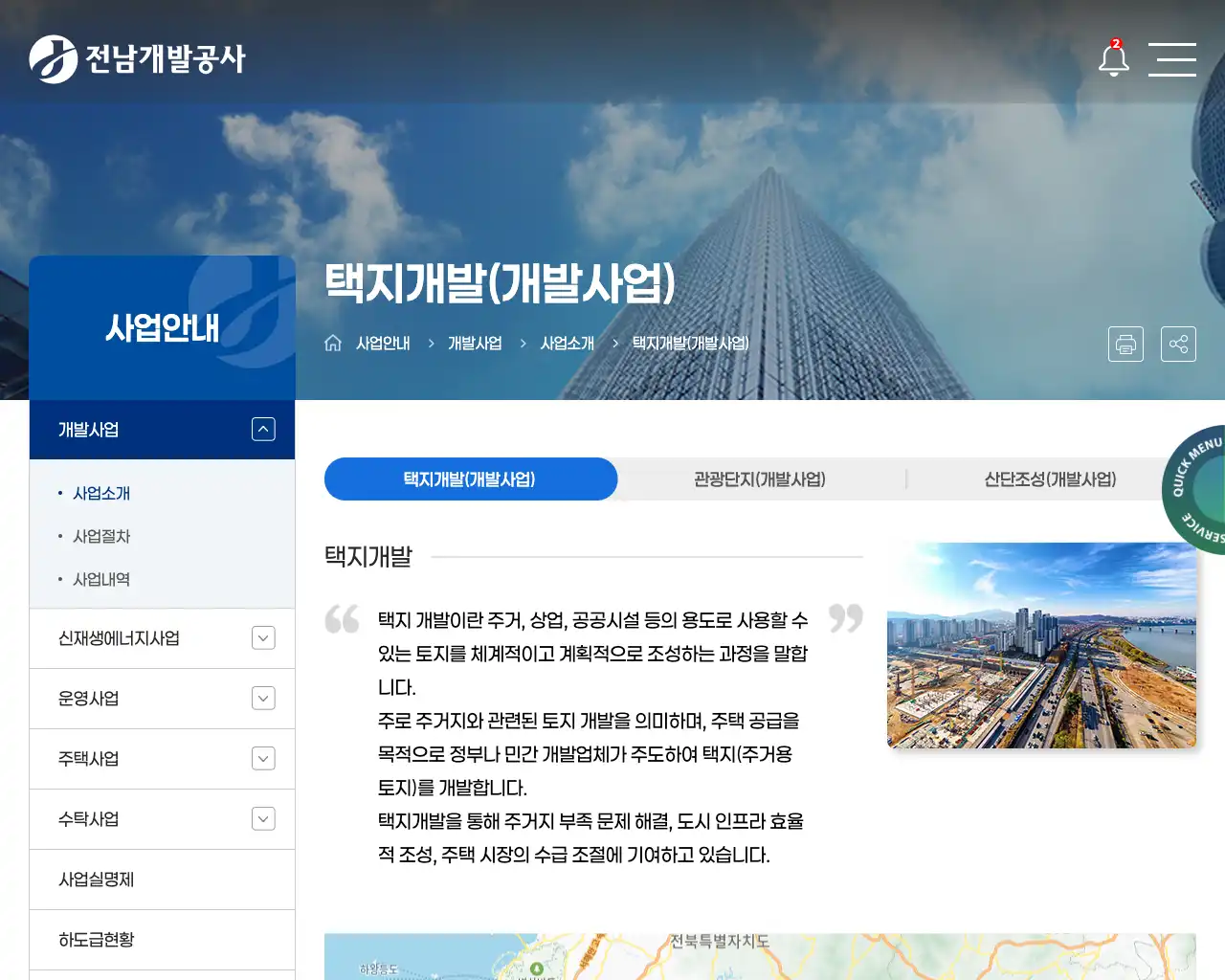Open the 하도급현황 sidebar menu
The width and height of the screenshot is (1225, 980).
coord(162,940)
